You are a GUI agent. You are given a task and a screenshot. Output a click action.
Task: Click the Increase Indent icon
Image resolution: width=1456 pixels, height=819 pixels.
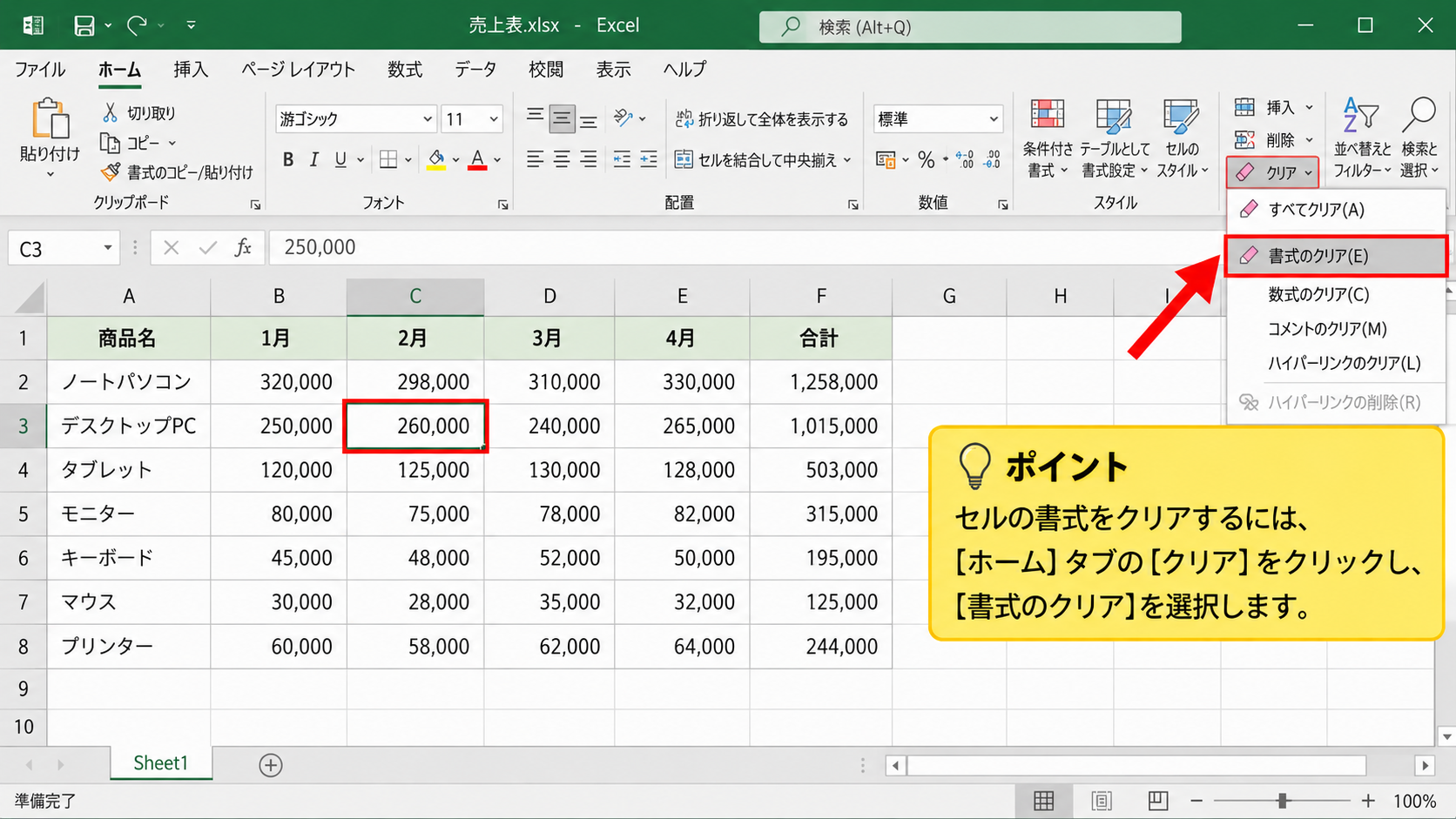click(649, 159)
